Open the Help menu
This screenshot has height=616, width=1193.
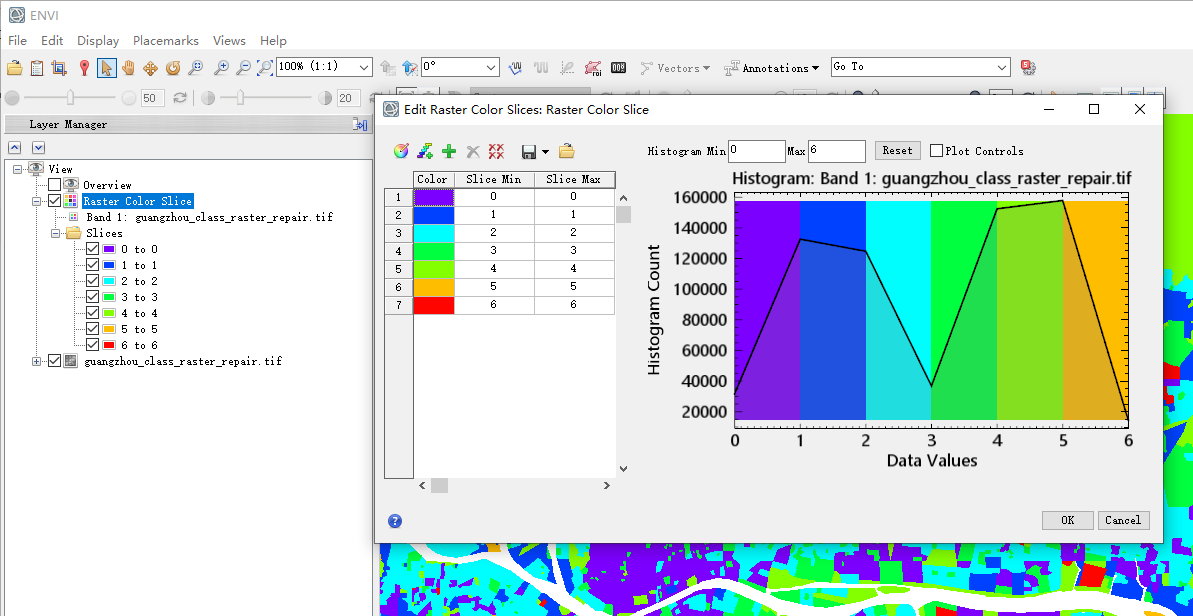[x=273, y=40]
